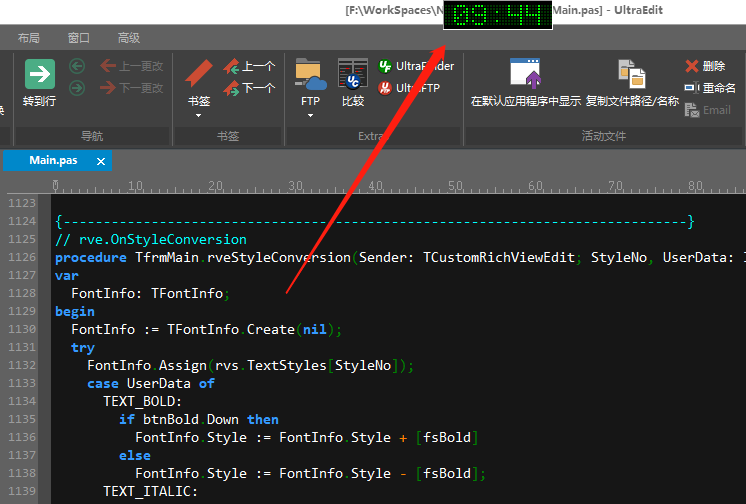Click the greyed Email button
This screenshot has height=504, width=746.
[x=707, y=110]
